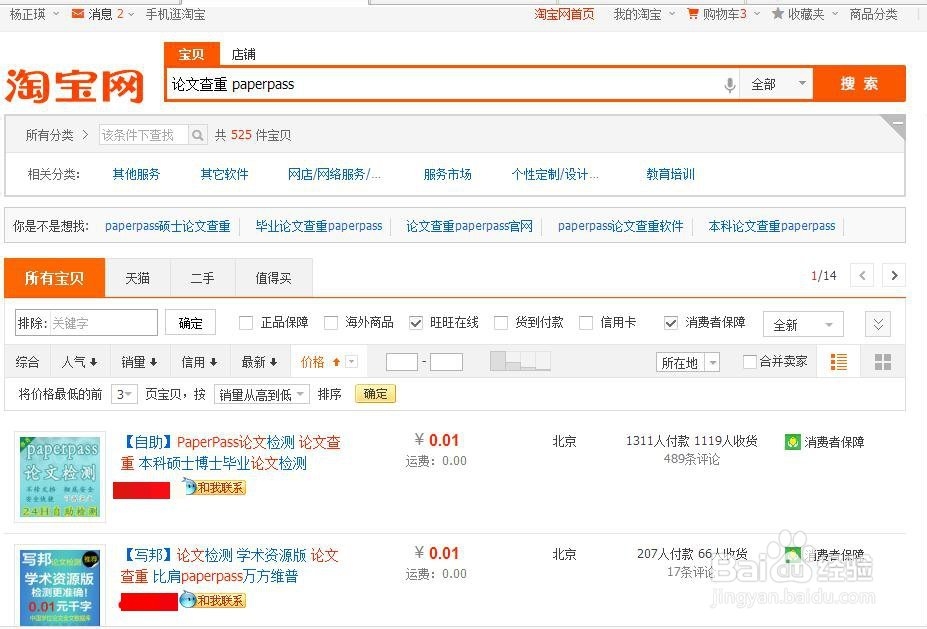Screen dimensions: 927x629
Task: Click yellow 确定 sort confirm button
Action: 375,394
